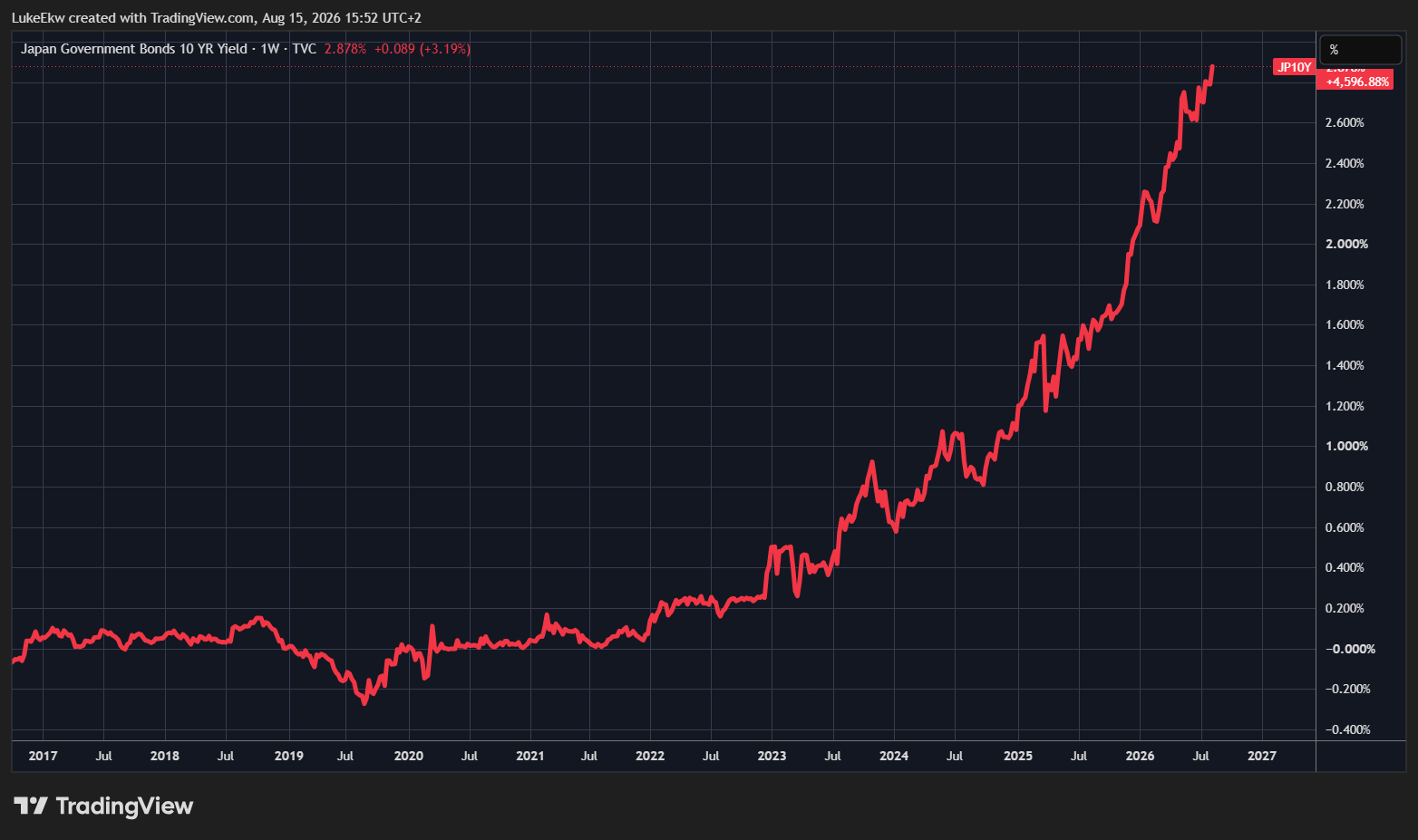The image size is (1418, 840).
Task: Click the −0.200% price axis label
Action: (1347, 689)
